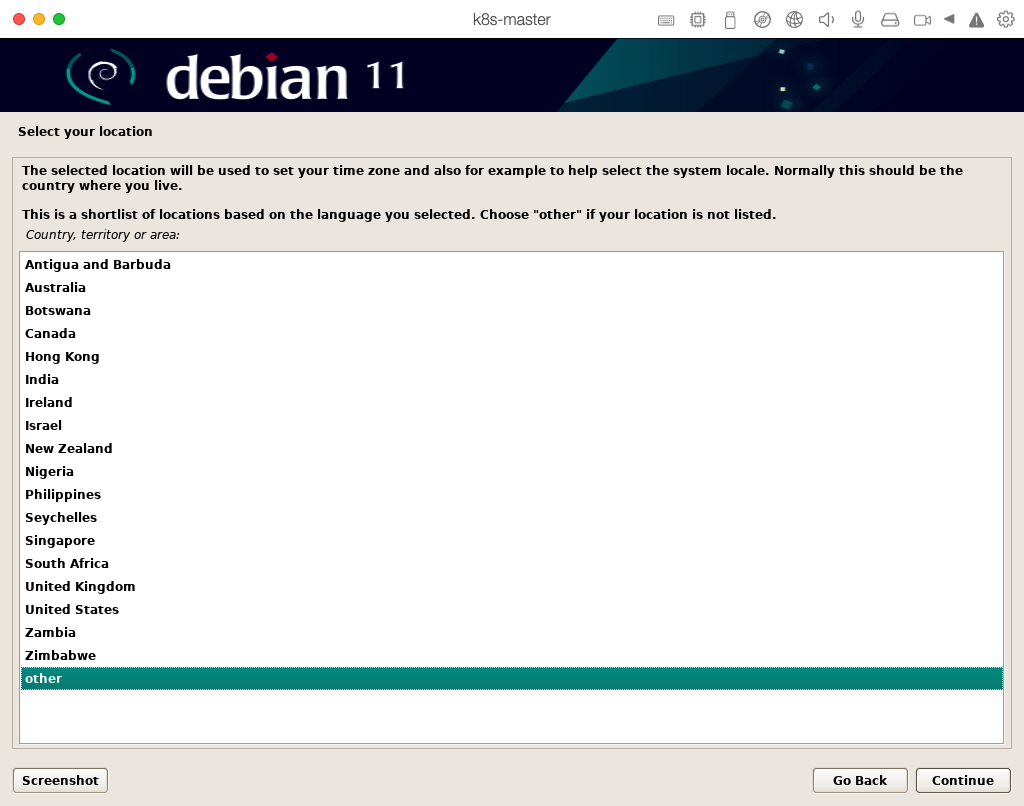Toggle the speaker sound icon
The image size is (1024, 806).
(x=826, y=20)
